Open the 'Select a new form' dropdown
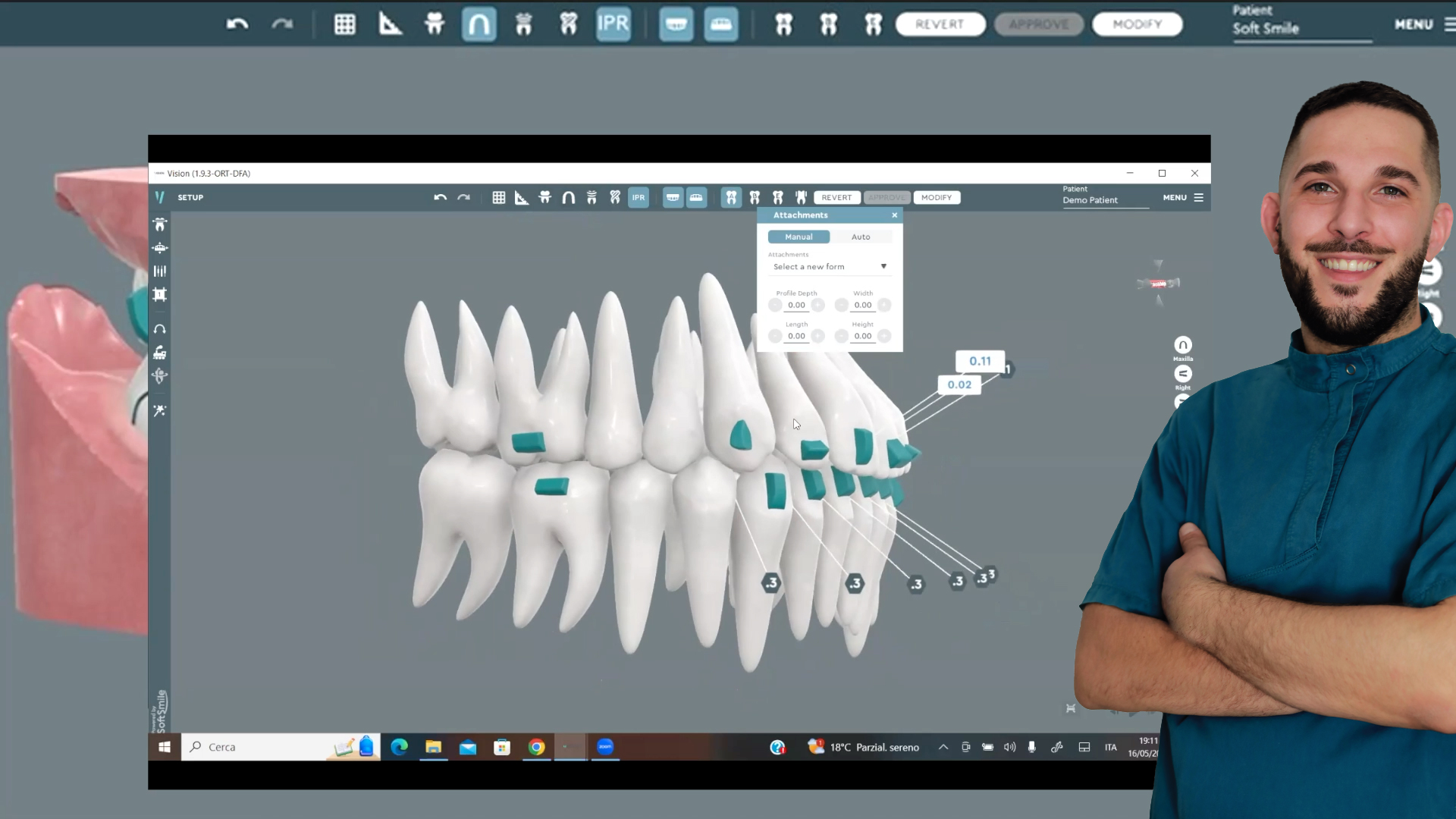 point(830,267)
